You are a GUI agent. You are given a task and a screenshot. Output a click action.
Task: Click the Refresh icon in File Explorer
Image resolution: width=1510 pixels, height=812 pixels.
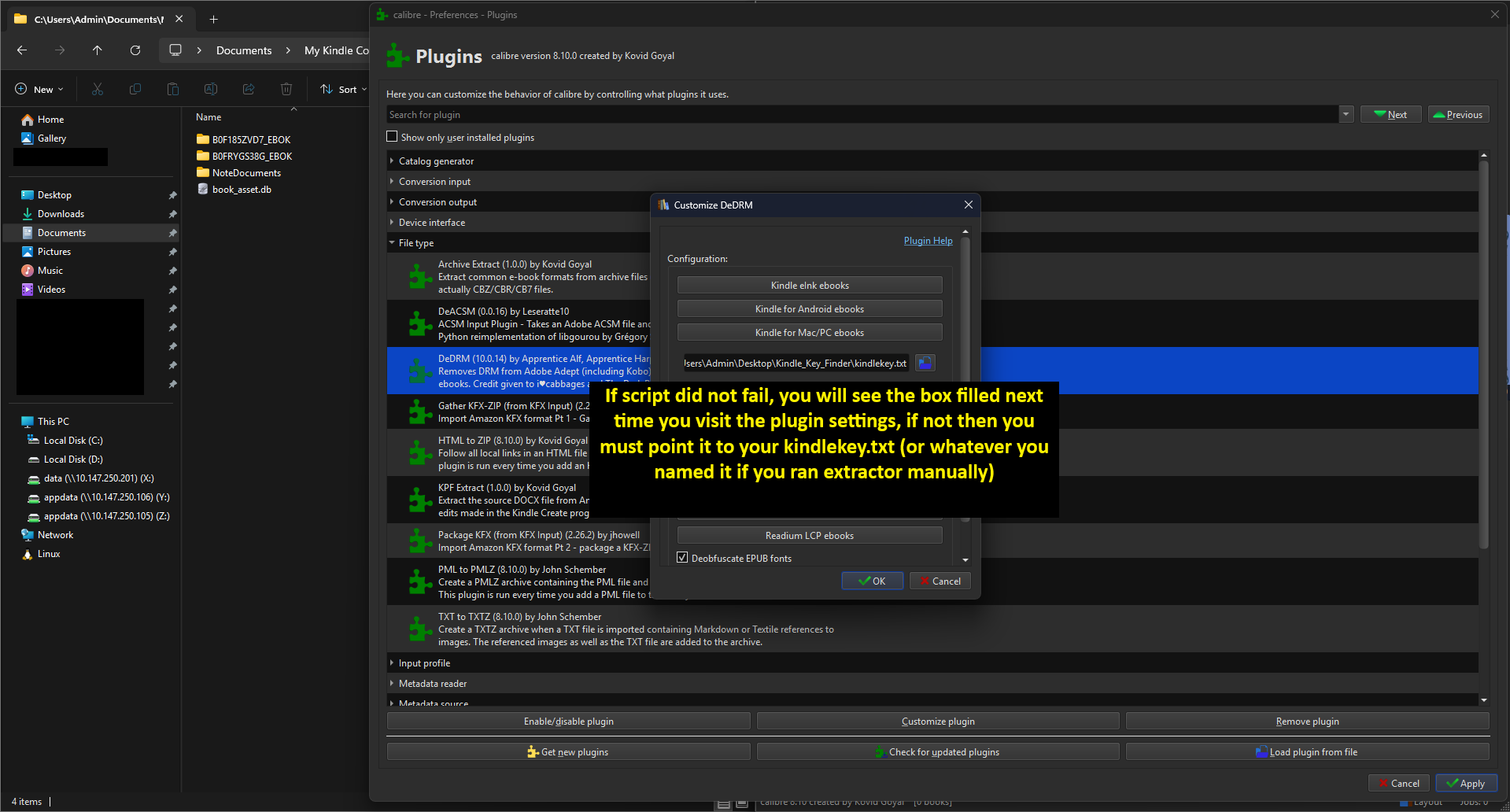point(135,50)
